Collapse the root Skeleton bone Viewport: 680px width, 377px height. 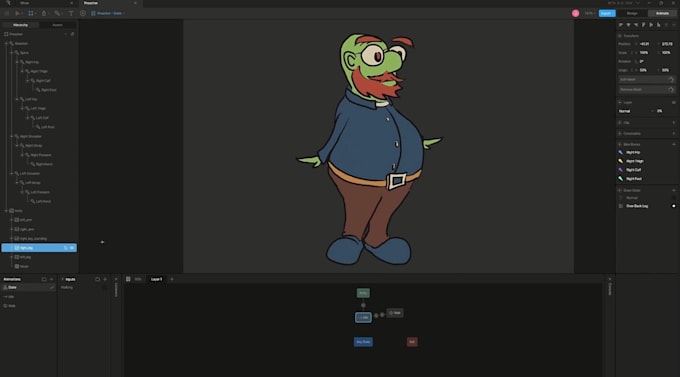[6, 44]
